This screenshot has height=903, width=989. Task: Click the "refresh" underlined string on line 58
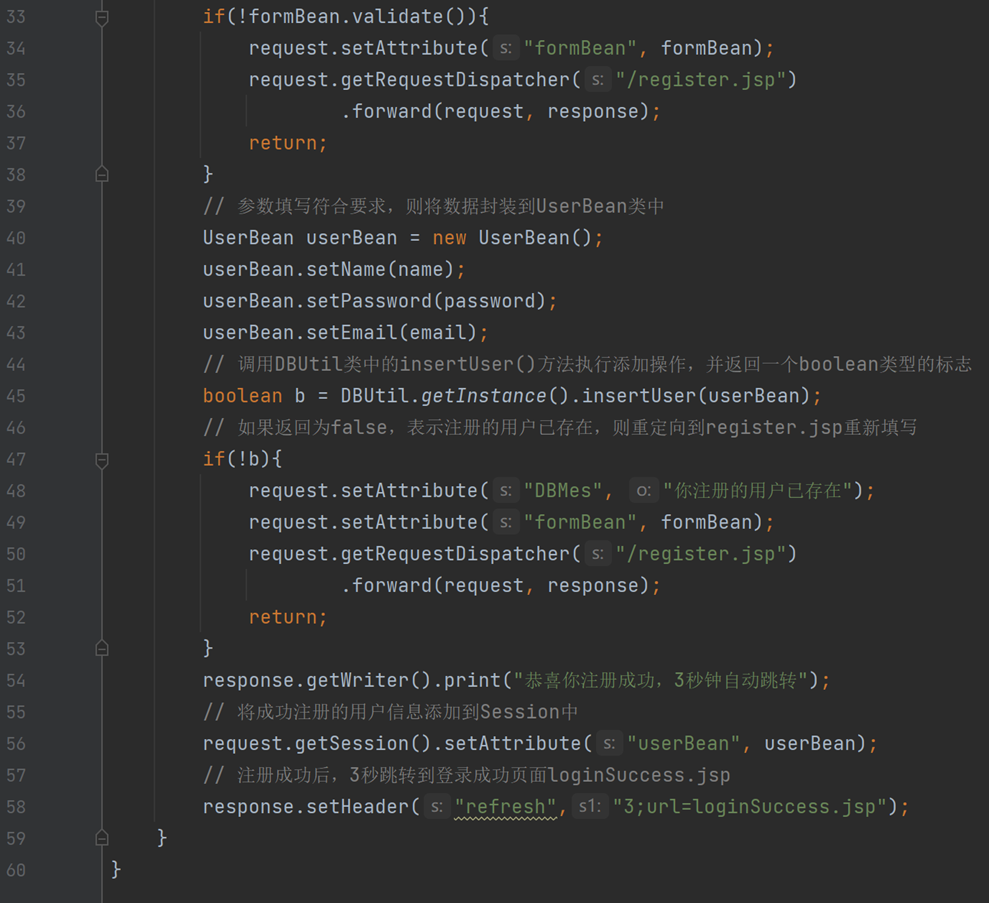coord(505,807)
